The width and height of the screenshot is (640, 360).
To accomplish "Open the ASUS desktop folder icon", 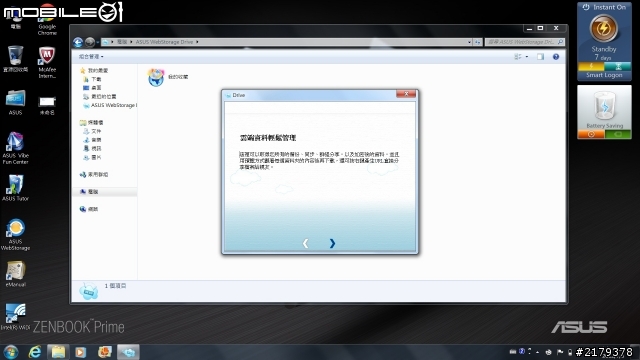I will click(x=16, y=102).
